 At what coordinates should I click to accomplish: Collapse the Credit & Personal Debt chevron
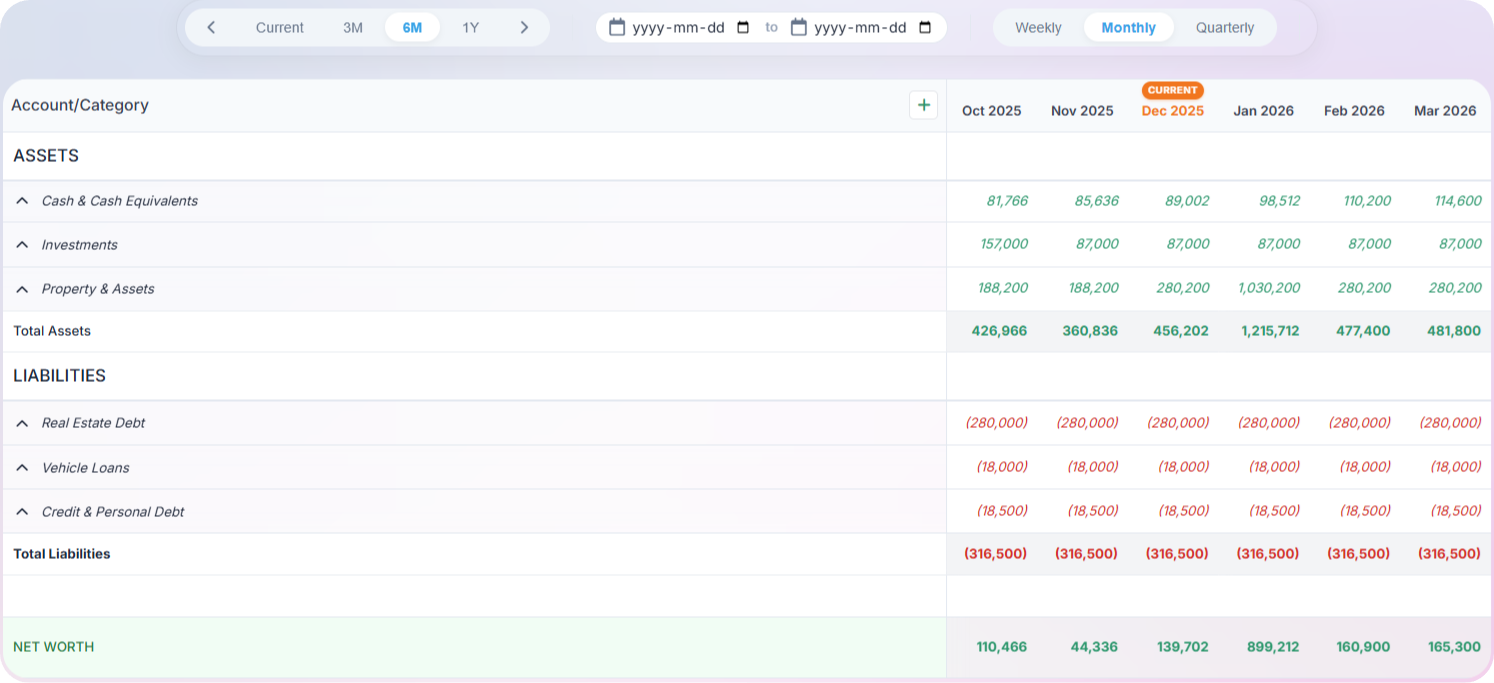point(22,512)
